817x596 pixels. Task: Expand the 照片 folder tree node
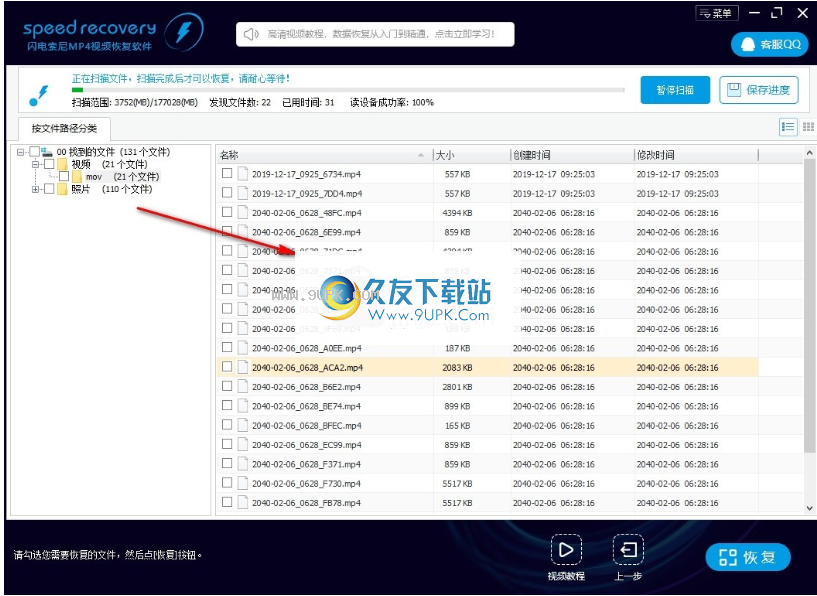(35, 189)
